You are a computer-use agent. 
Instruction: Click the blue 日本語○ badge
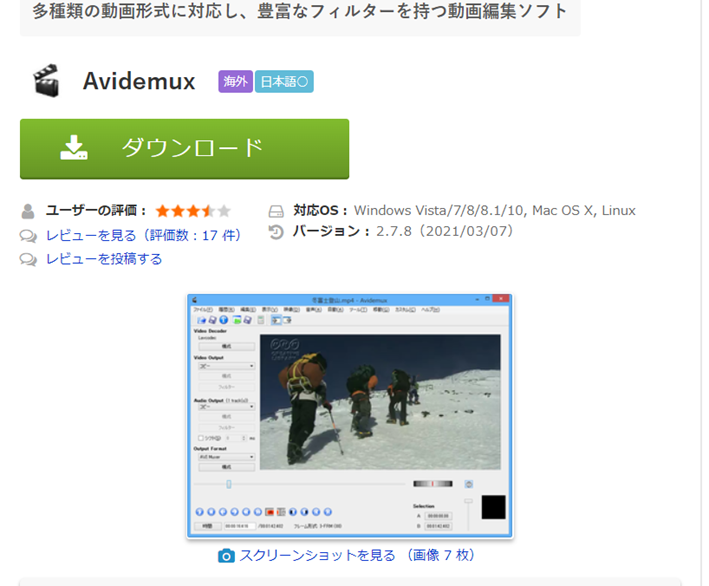(x=284, y=81)
